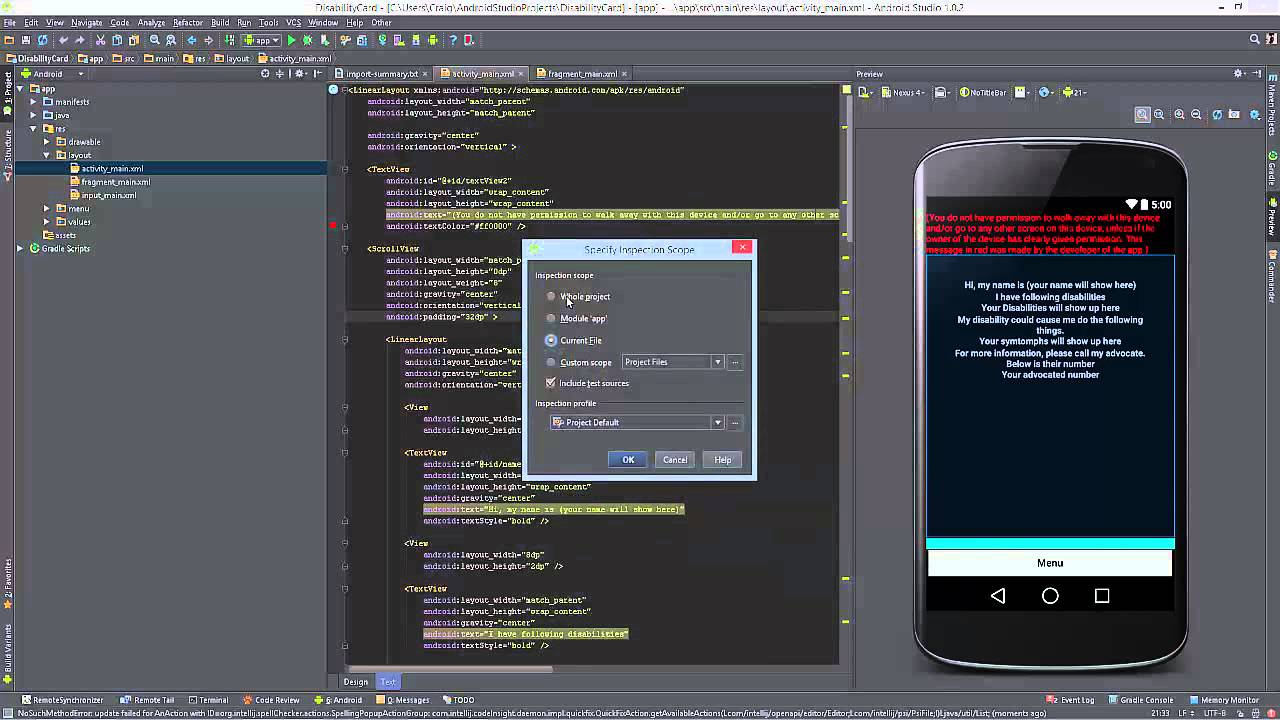Image resolution: width=1280 pixels, height=720 pixels.
Task: Click the Preview panel settings gear
Action: tap(1238, 74)
